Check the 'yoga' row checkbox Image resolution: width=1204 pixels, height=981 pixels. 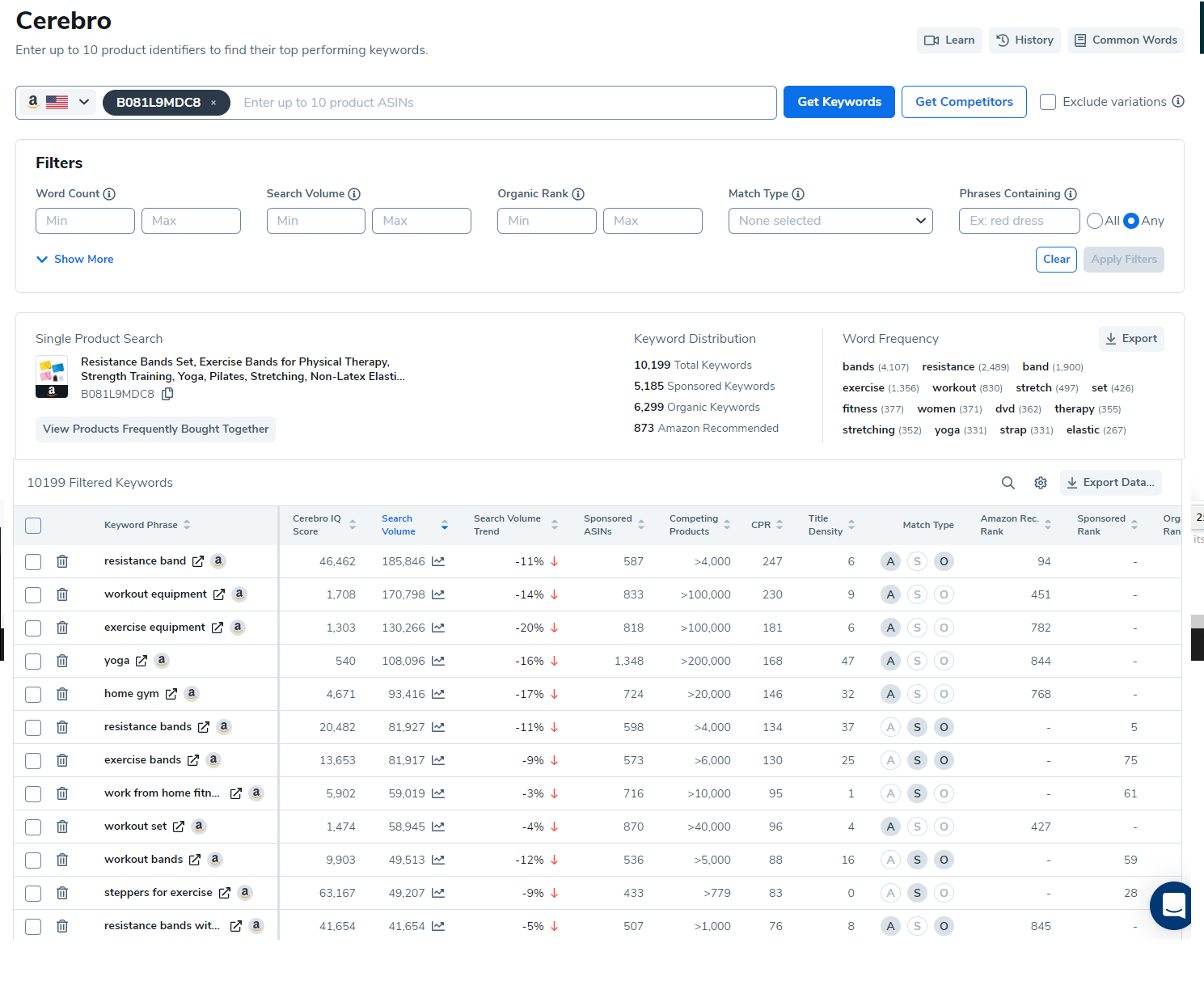[x=33, y=661]
